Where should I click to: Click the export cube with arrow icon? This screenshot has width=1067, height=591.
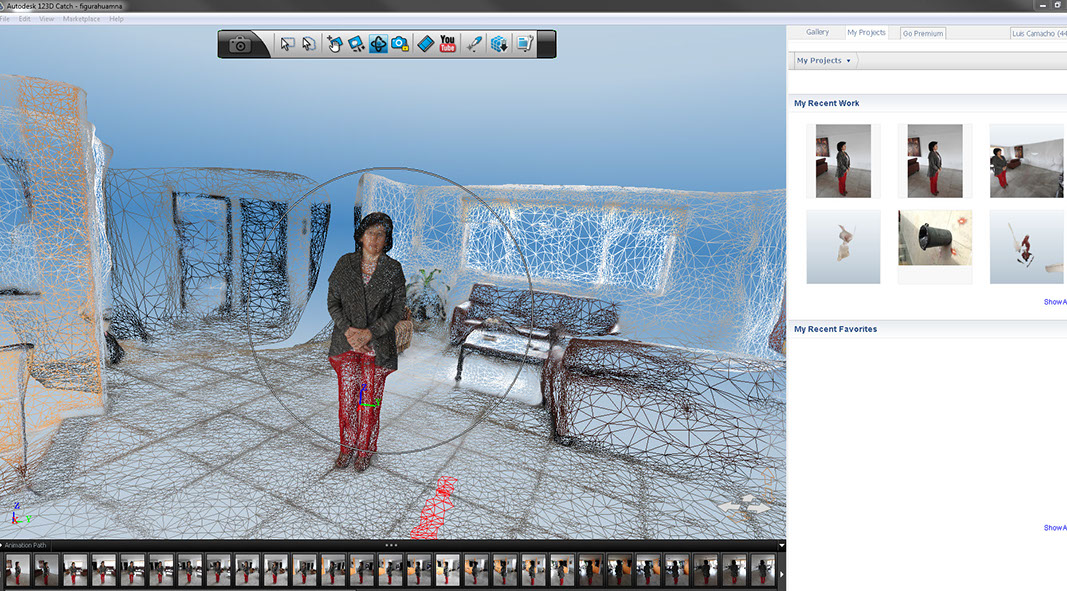click(499, 44)
